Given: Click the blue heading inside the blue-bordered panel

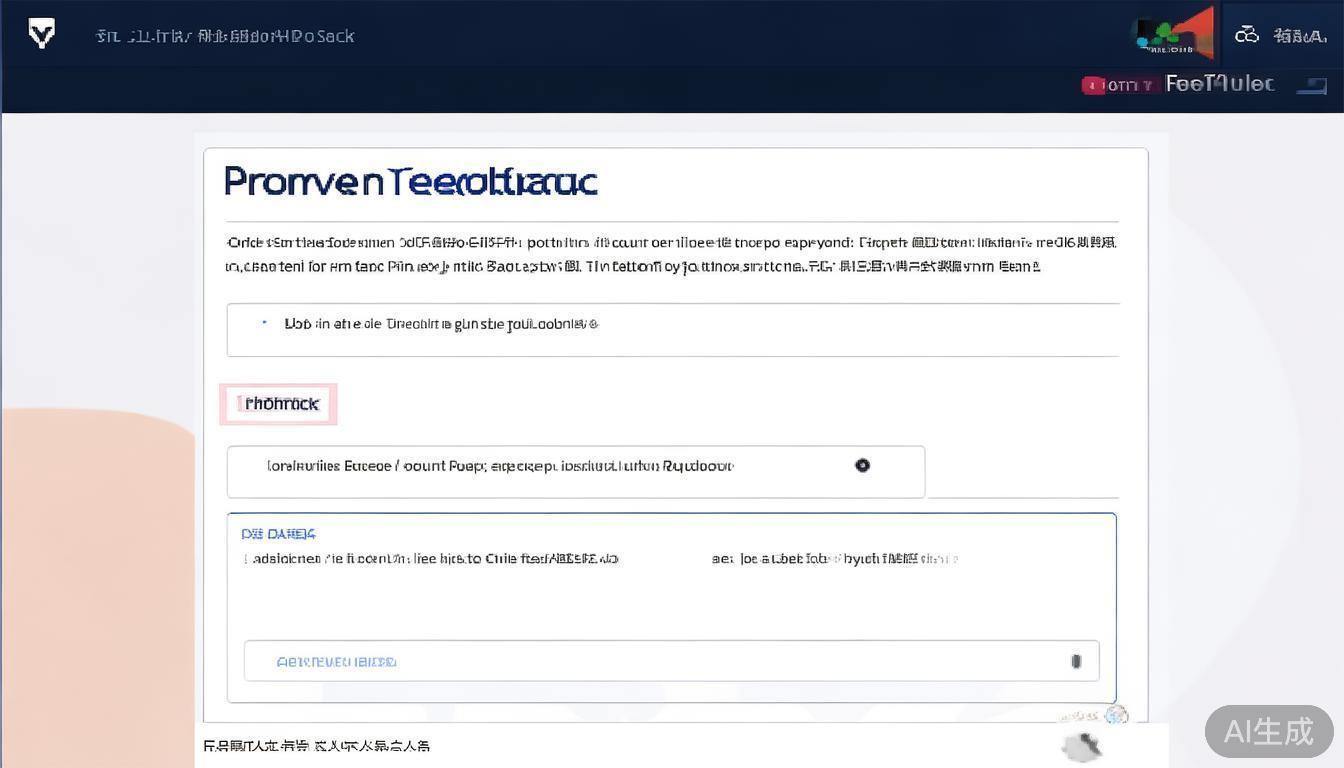Looking at the screenshot, I should coord(279,534).
